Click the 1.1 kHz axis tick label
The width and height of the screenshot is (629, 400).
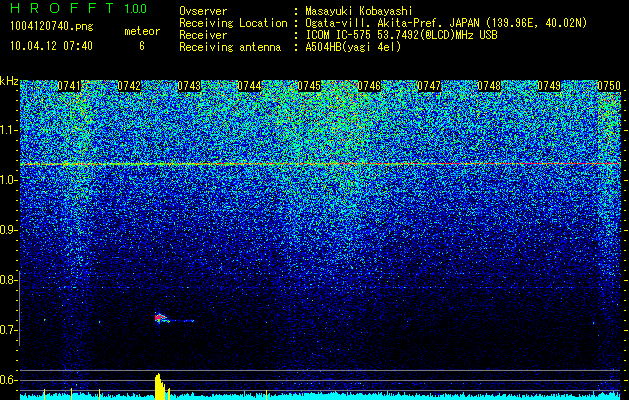click(x=8, y=130)
